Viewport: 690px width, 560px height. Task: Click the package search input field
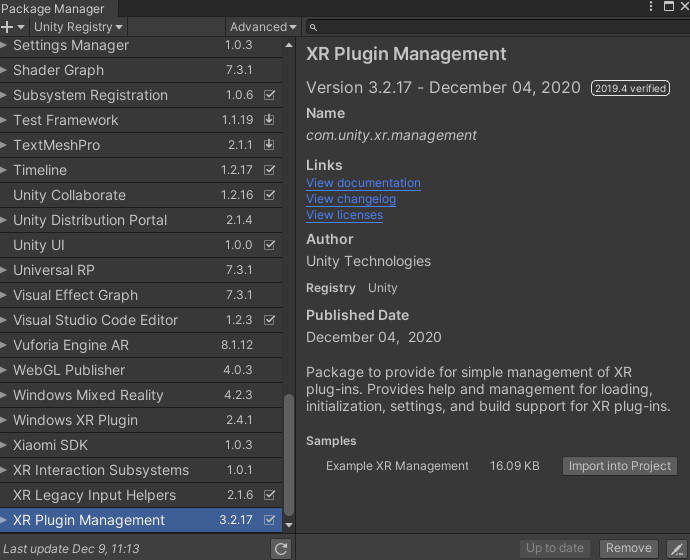(497, 27)
